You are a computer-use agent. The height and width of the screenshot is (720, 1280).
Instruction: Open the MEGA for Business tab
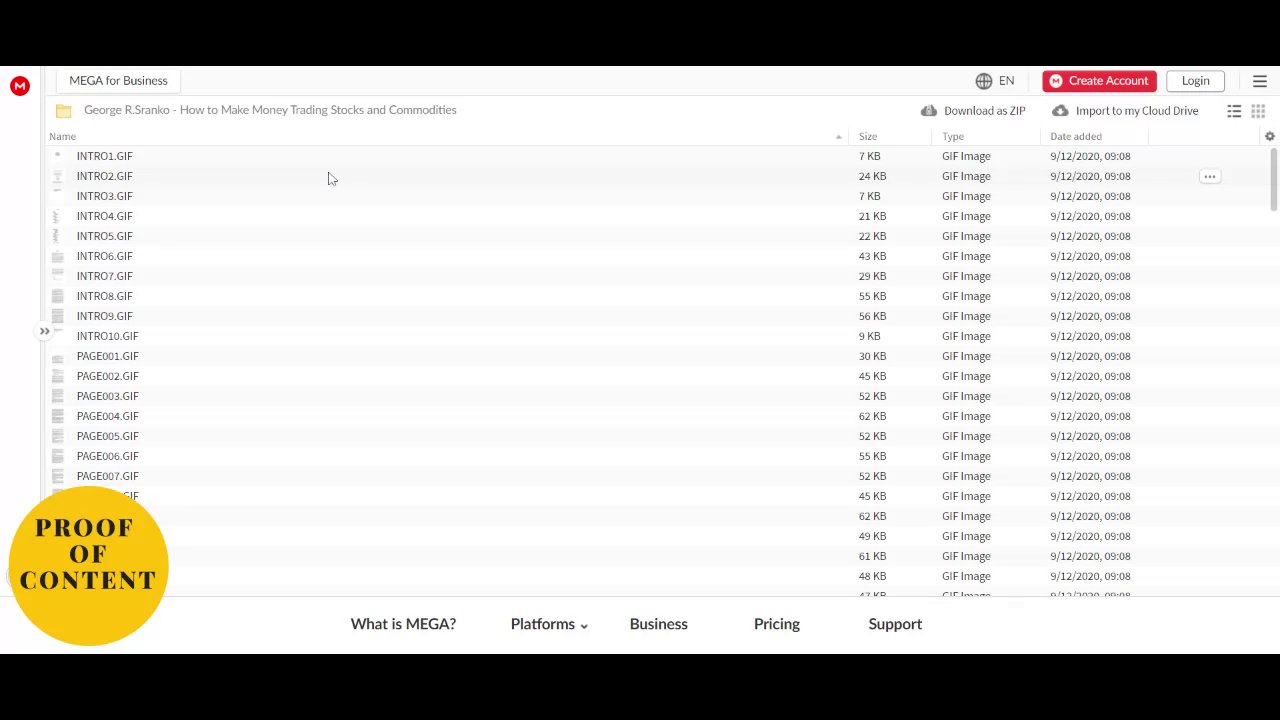pyautogui.click(x=118, y=81)
